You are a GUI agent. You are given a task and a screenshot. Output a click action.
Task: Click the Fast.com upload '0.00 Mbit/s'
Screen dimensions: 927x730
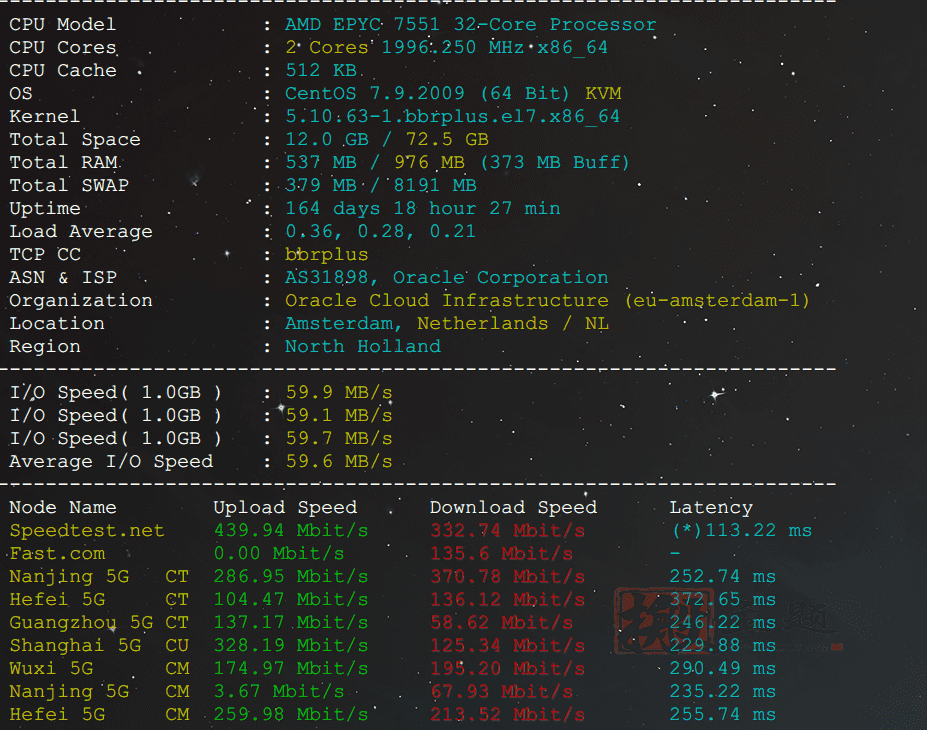coord(278,554)
